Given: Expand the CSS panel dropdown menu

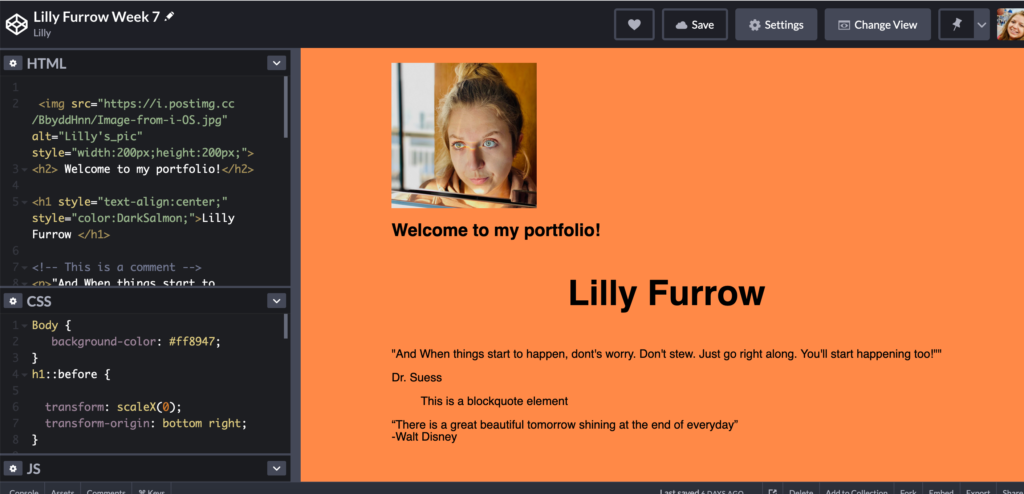Looking at the screenshot, I should pyautogui.click(x=277, y=301).
